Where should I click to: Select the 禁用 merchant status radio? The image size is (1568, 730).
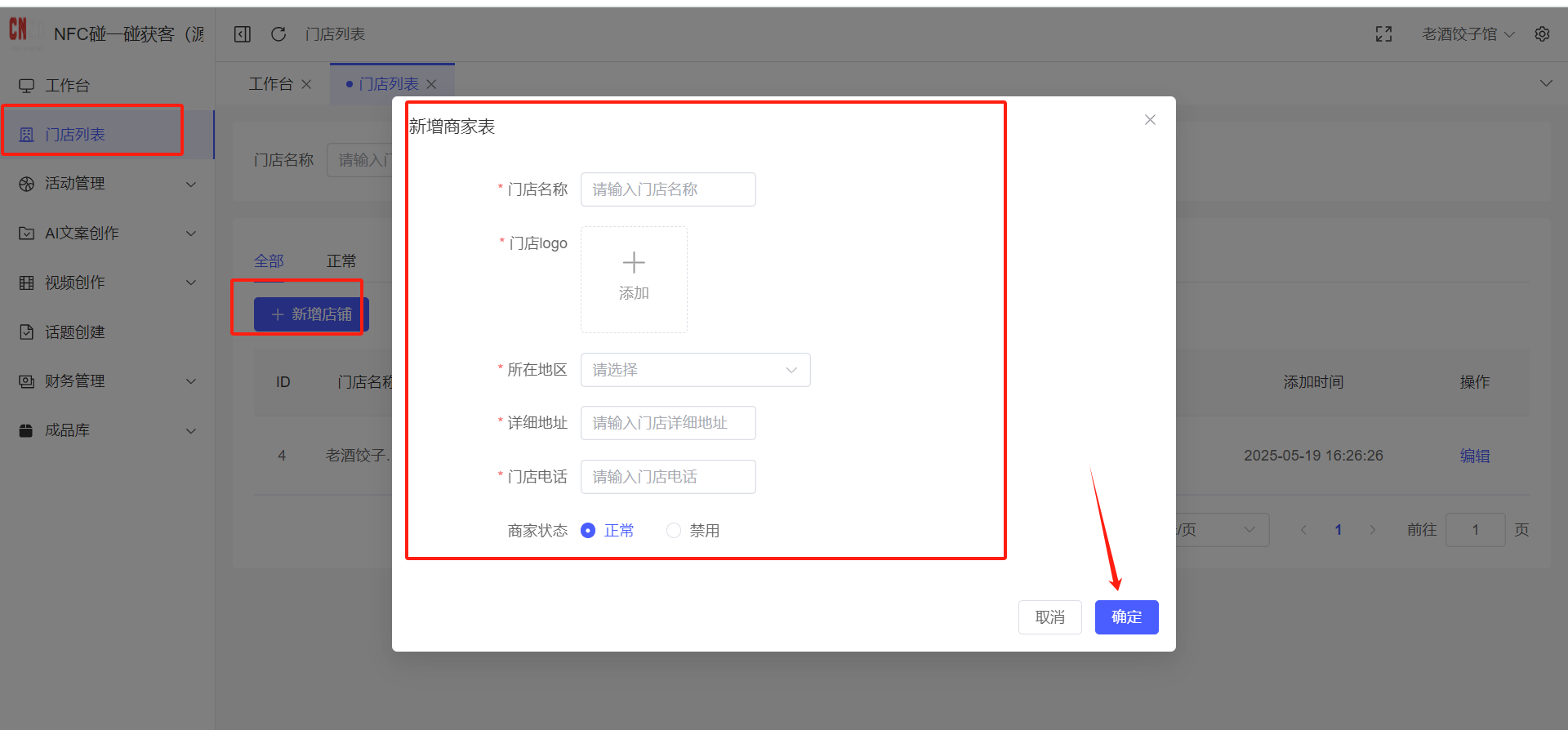674,531
